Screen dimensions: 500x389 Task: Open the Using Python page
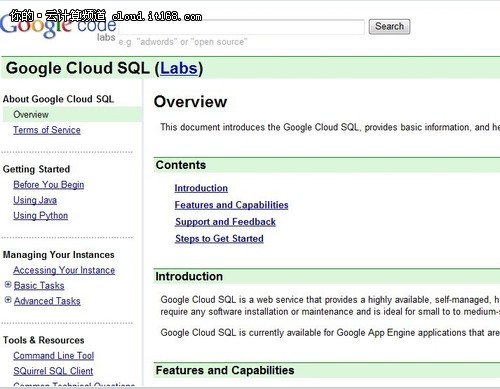(41, 216)
